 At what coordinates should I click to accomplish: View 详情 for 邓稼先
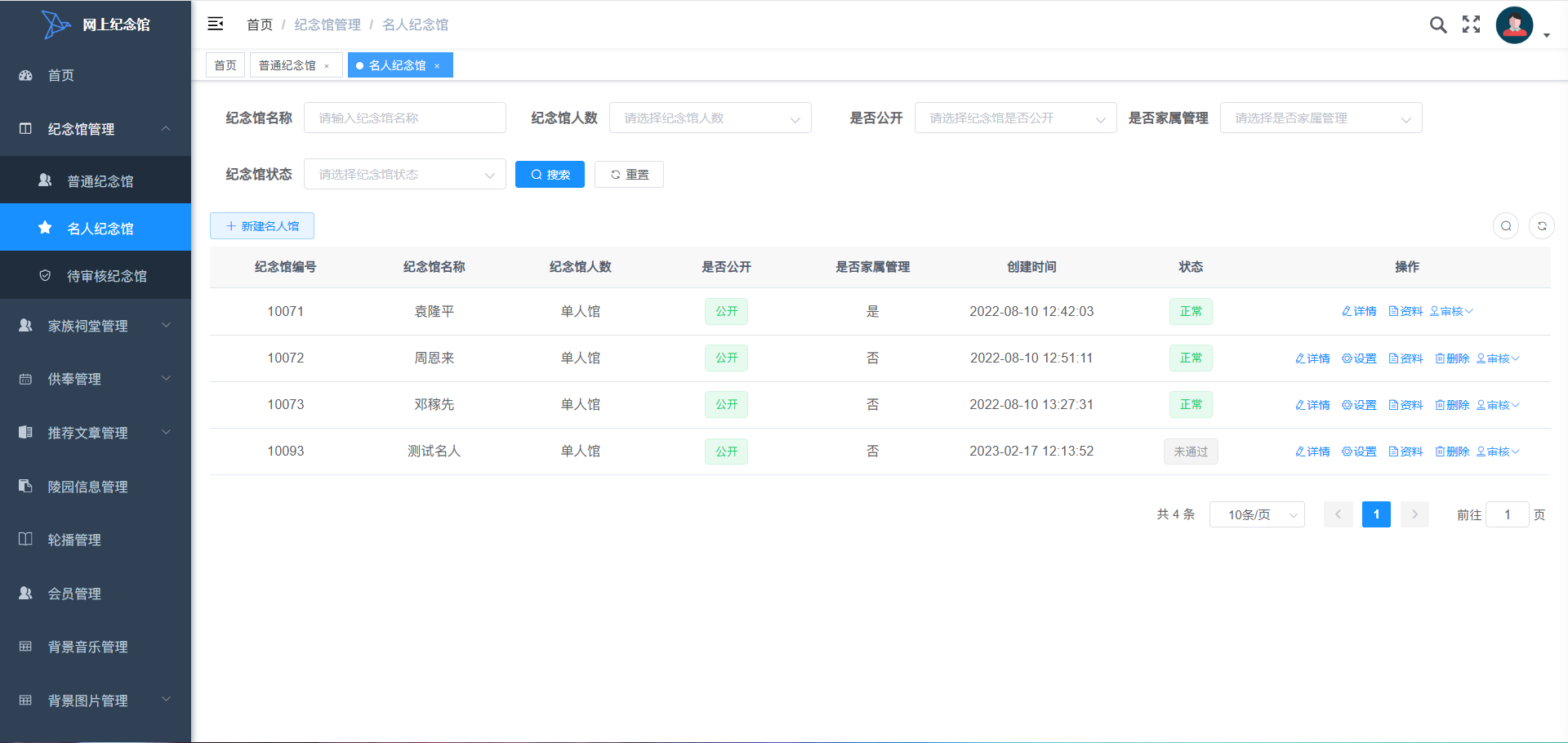(1312, 405)
